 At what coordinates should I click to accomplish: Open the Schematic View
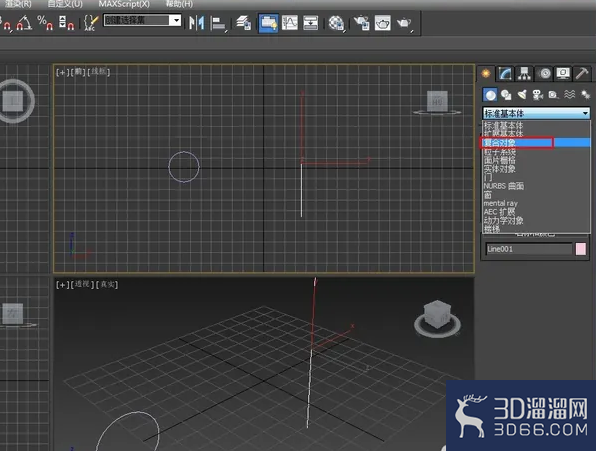click(311, 23)
